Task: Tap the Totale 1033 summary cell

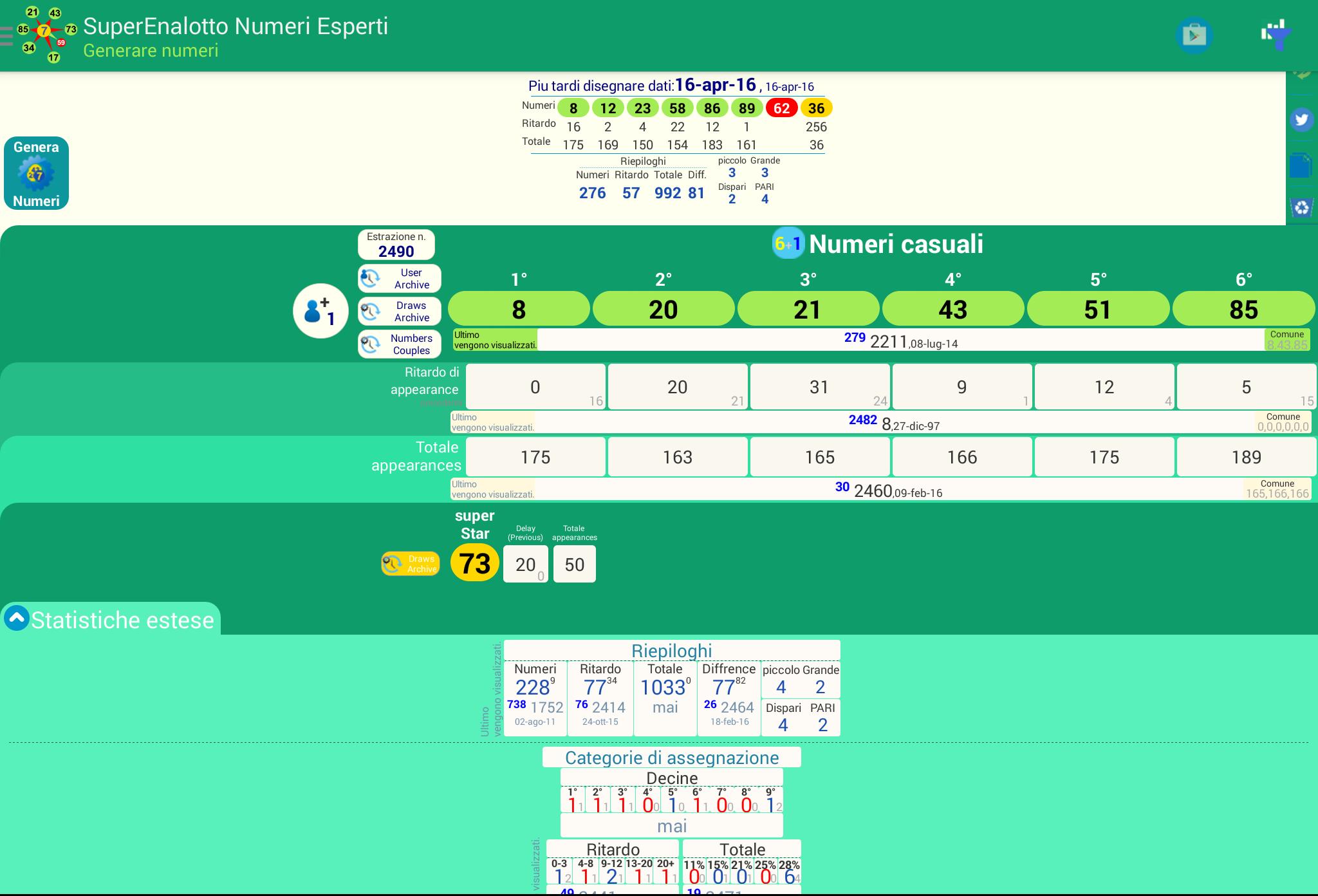Action: (665, 698)
